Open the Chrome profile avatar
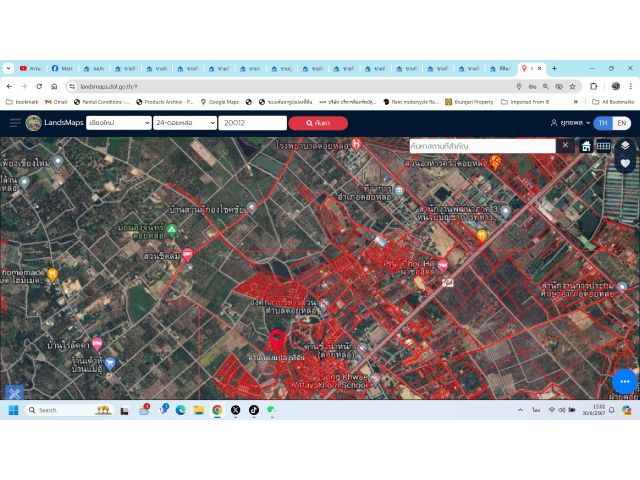640x480 pixels. pos(616,86)
